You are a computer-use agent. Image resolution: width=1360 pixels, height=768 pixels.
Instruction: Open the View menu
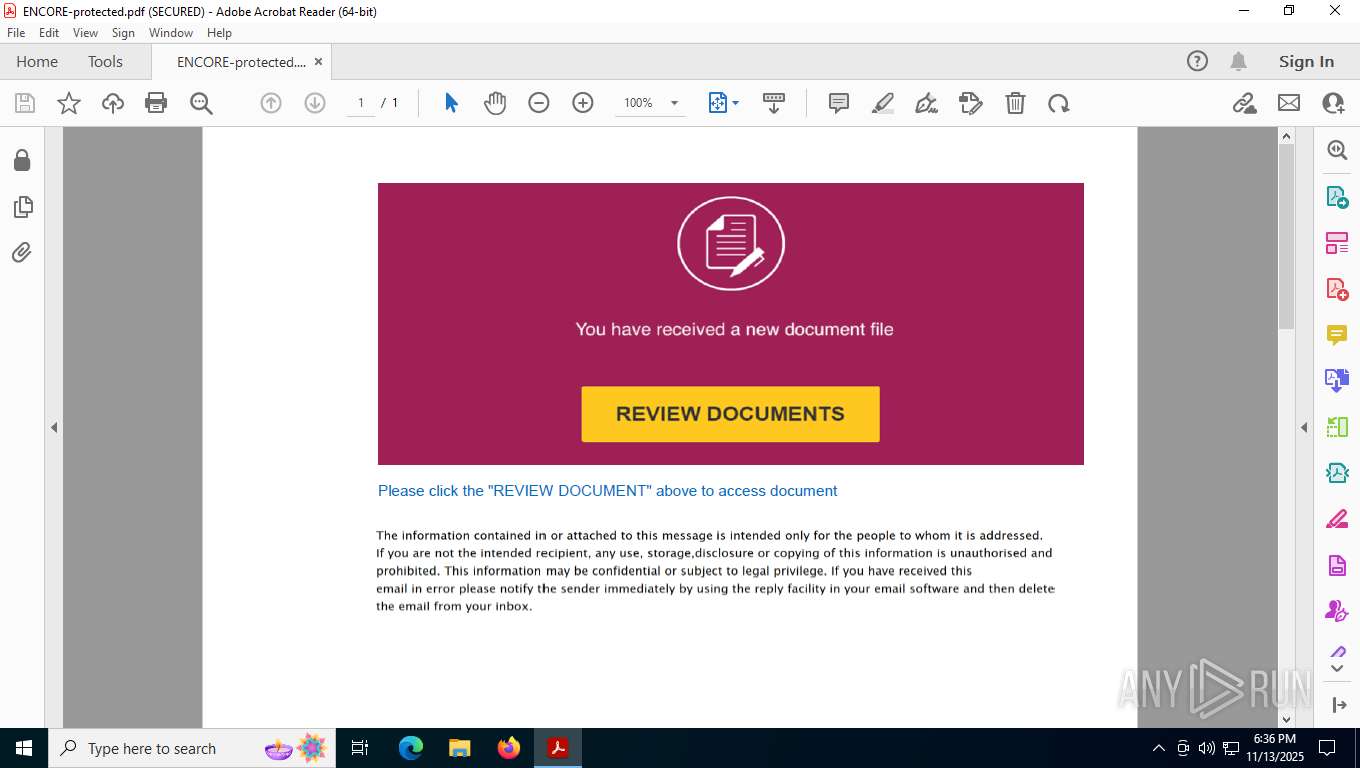(85, 33)
